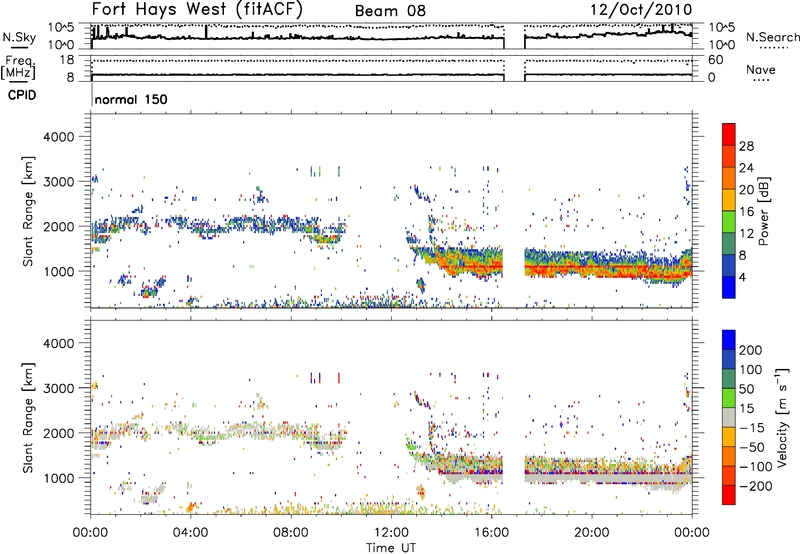This screenshot has height=554, width=800.
Task: Click the 'Time UT' axis label
Action: 391,547
